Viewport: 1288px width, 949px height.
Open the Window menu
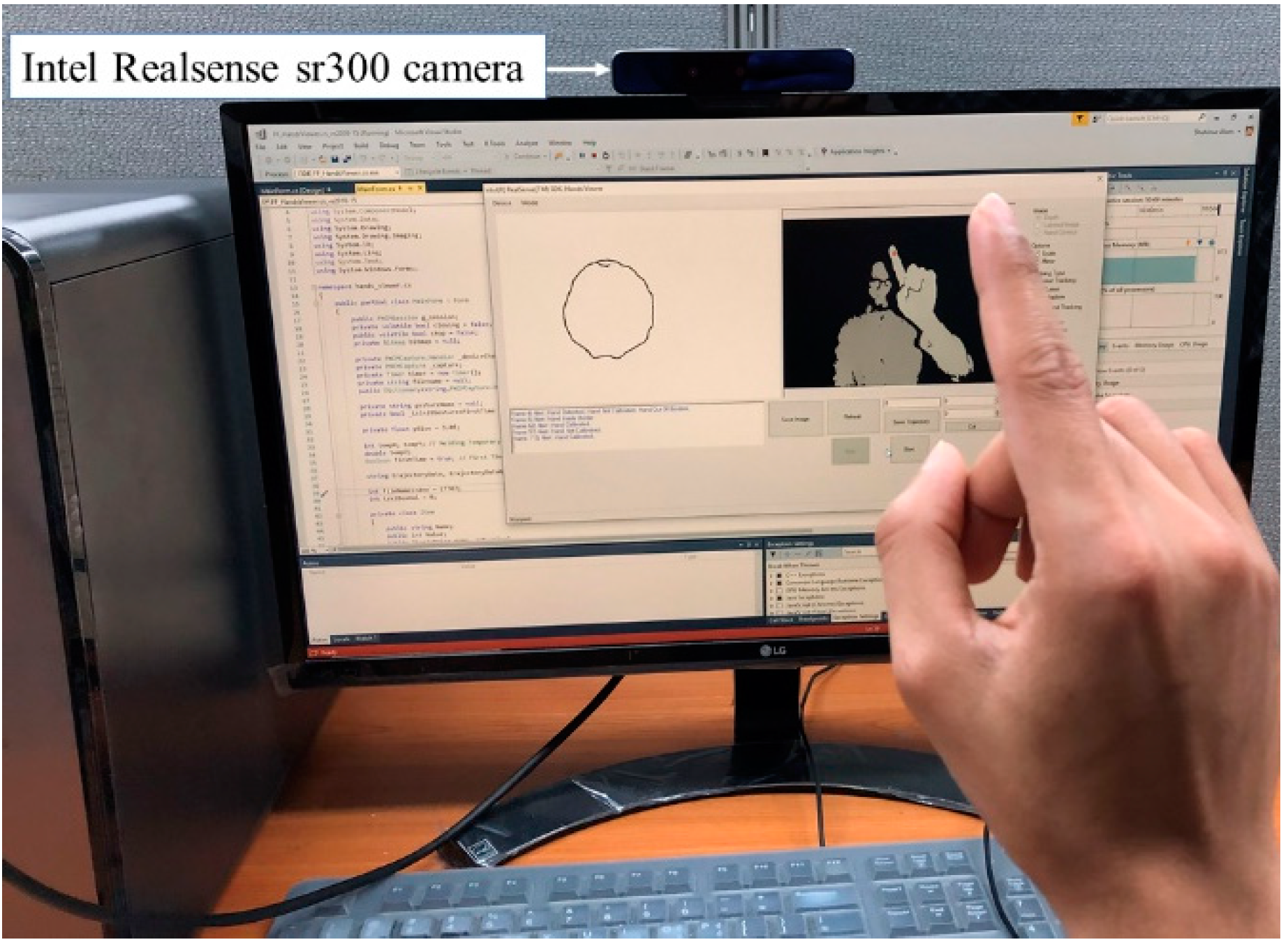tap(560, 142)
